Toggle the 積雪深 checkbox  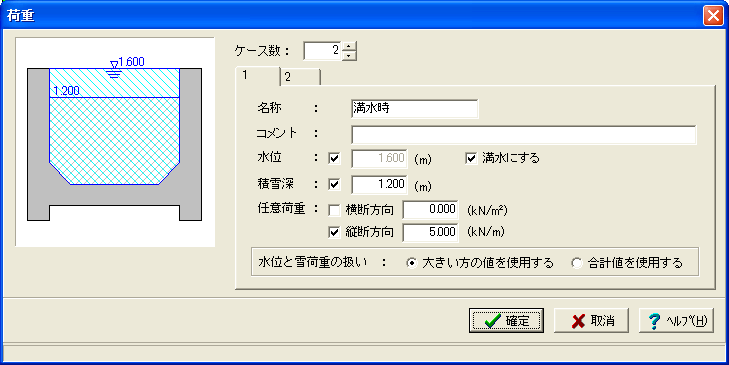(334, 185)
